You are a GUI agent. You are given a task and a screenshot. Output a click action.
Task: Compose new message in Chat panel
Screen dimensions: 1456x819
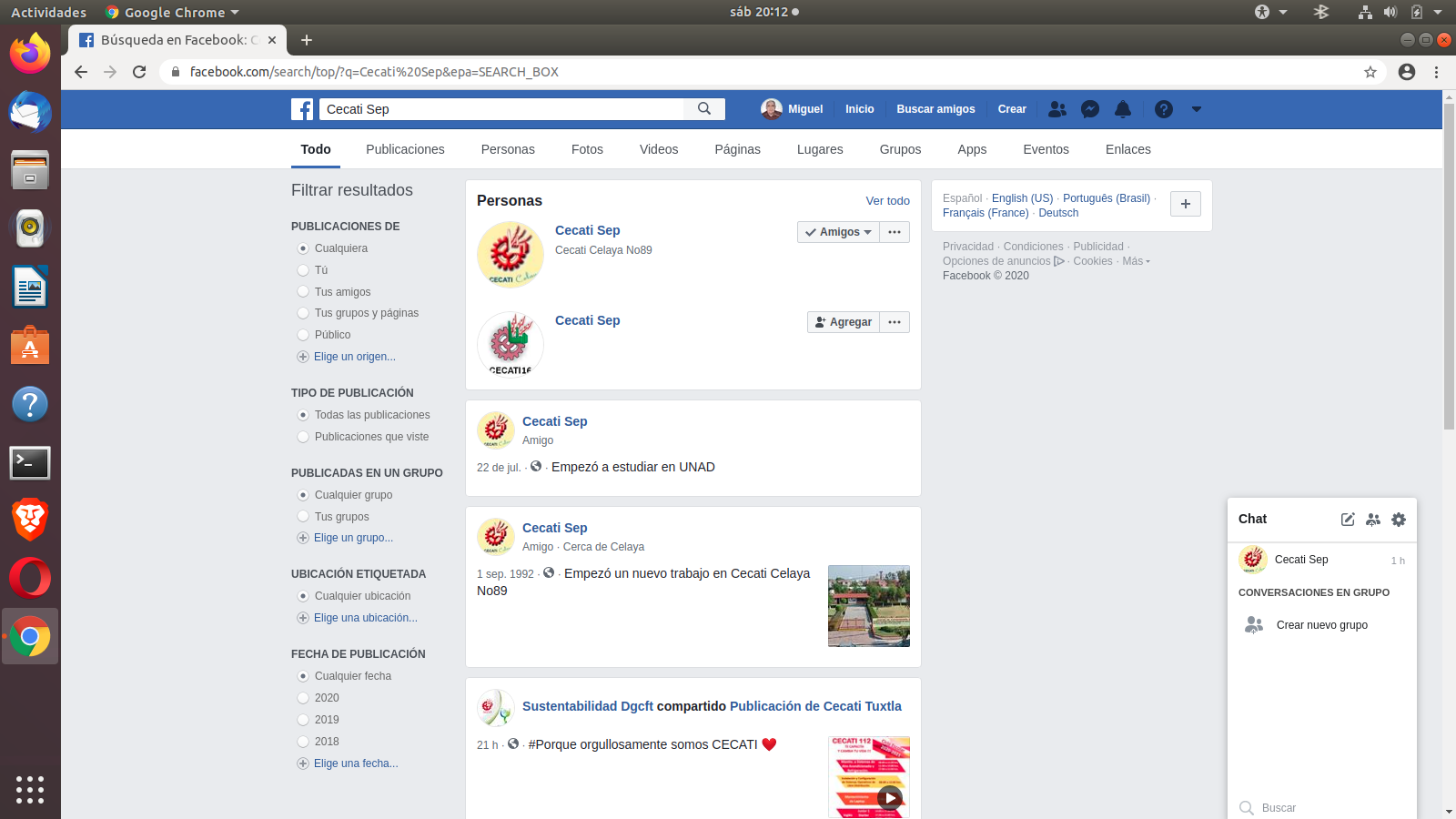pyautogui.click(x=1348, y=520)
